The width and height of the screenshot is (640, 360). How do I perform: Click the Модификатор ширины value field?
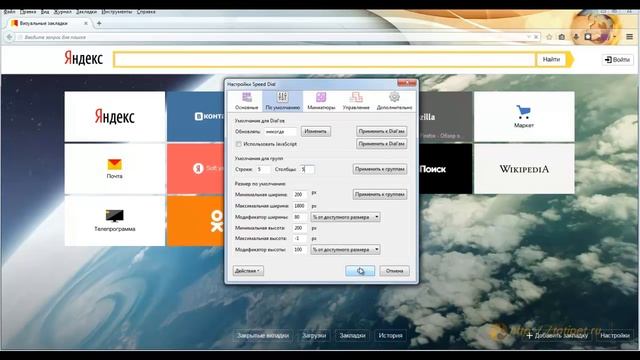coord(300,217)
